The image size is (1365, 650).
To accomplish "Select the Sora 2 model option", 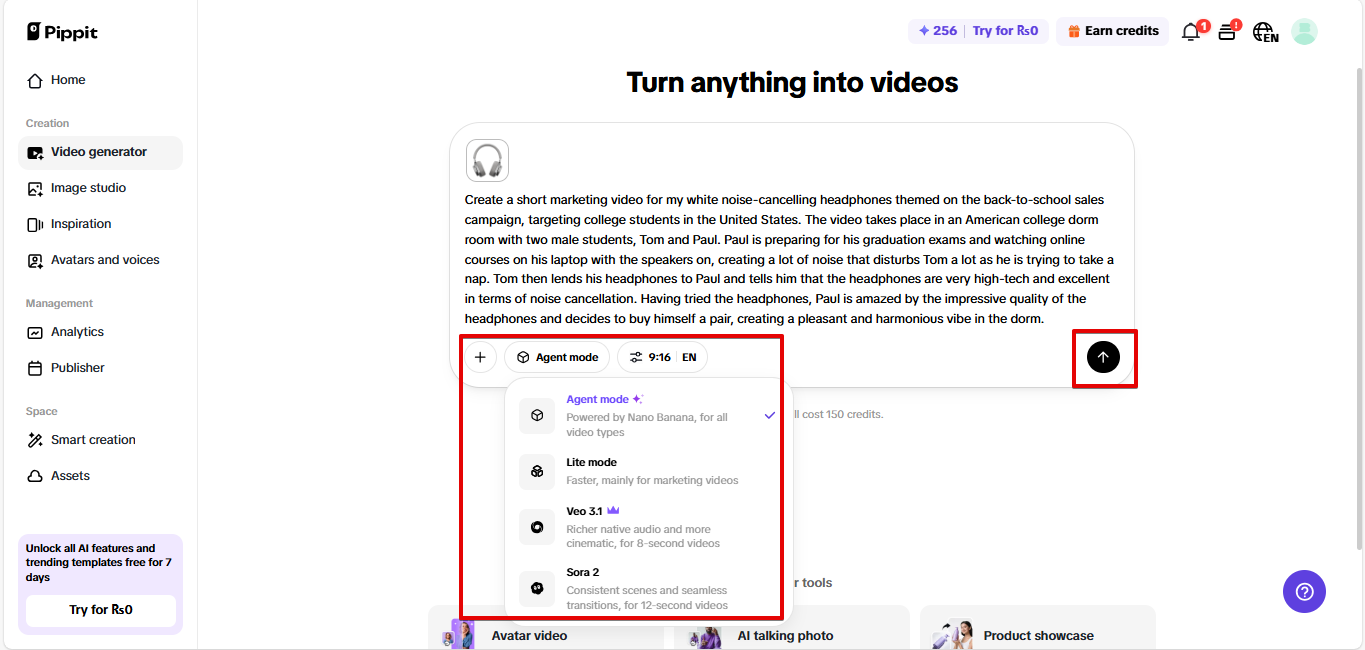I will (x=648, y=588).
